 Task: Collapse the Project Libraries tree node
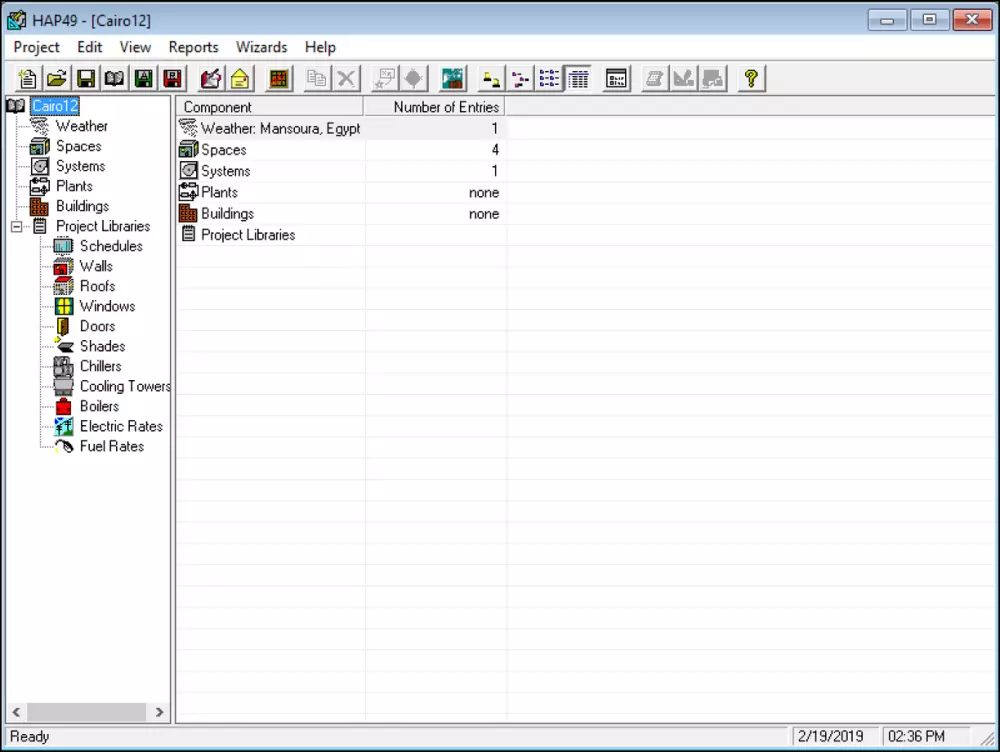17,226
